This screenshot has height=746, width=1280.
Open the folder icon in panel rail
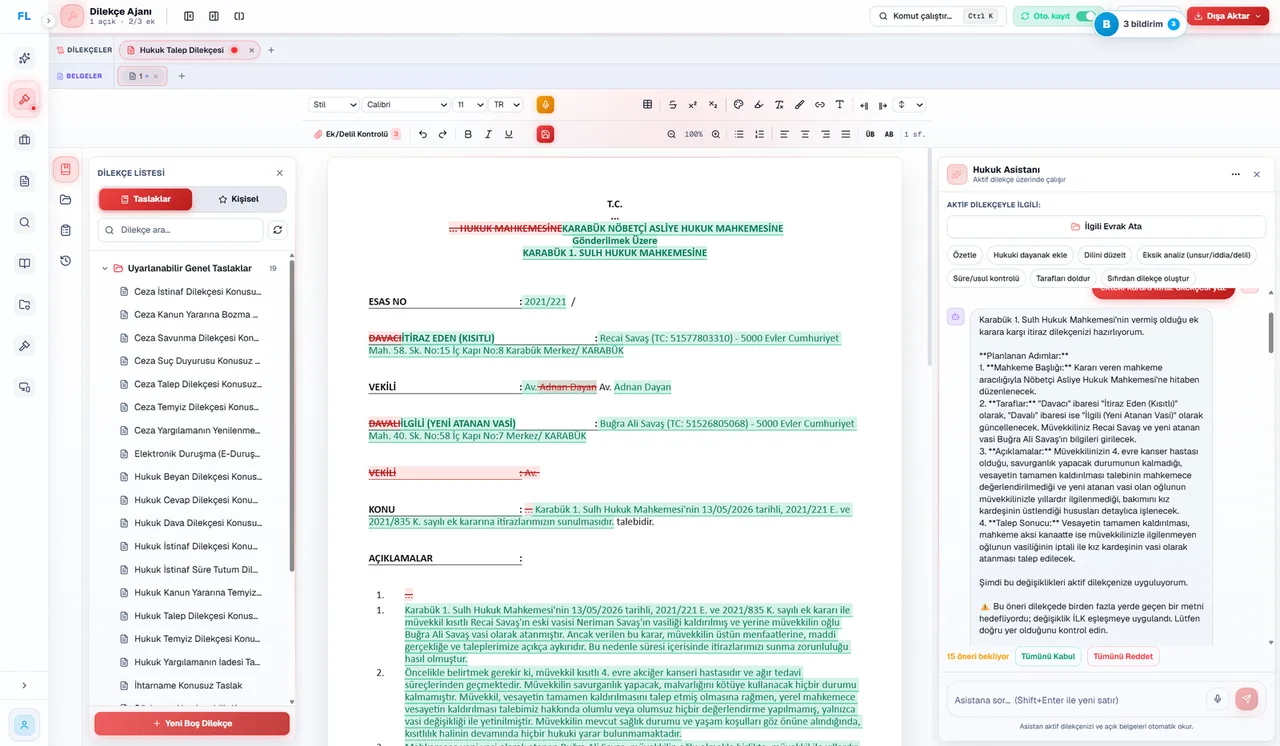pos(66,200)
